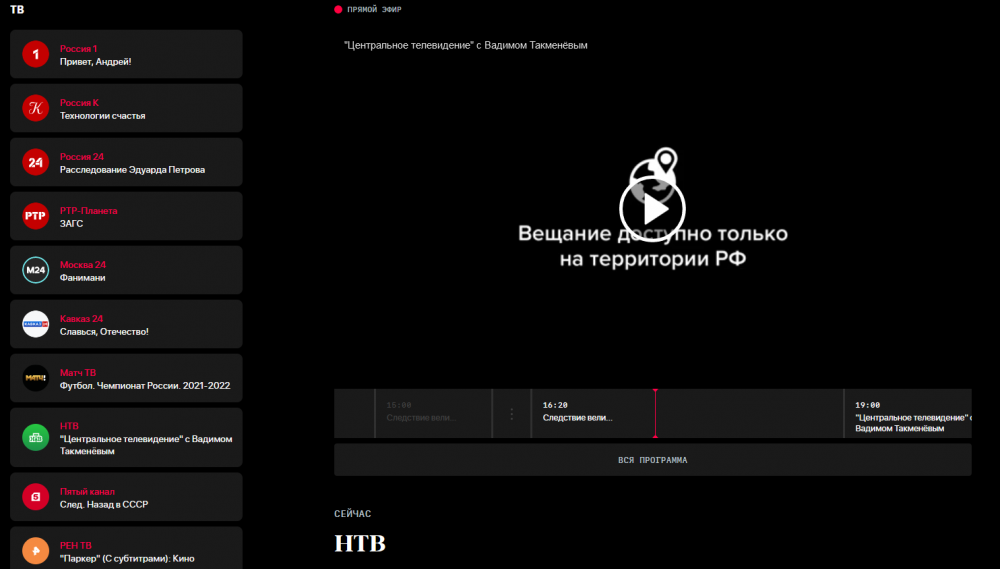The image size is (1000, 569).
Task: Click the Пятый канал channel logo
Action: (x=36, y=497)
